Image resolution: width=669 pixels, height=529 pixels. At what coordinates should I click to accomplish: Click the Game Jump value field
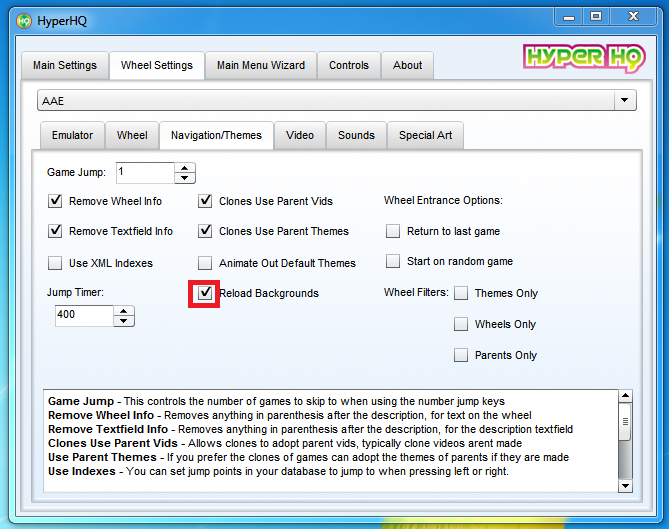[145, 172]
